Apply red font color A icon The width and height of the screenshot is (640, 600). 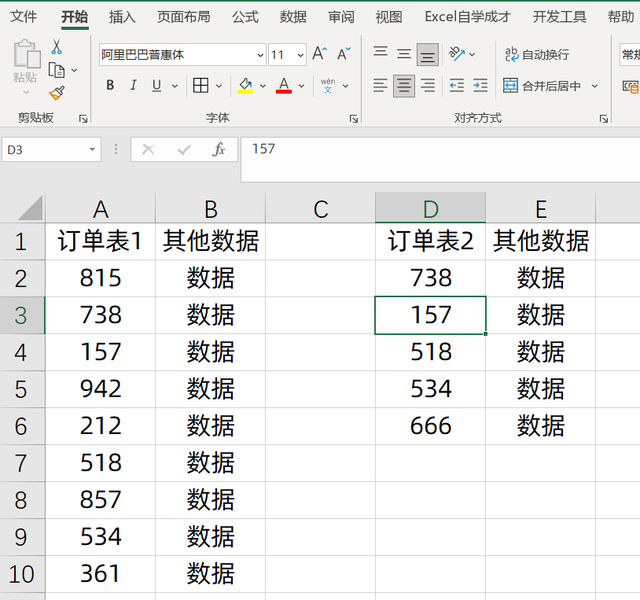(x=284, y=86)
